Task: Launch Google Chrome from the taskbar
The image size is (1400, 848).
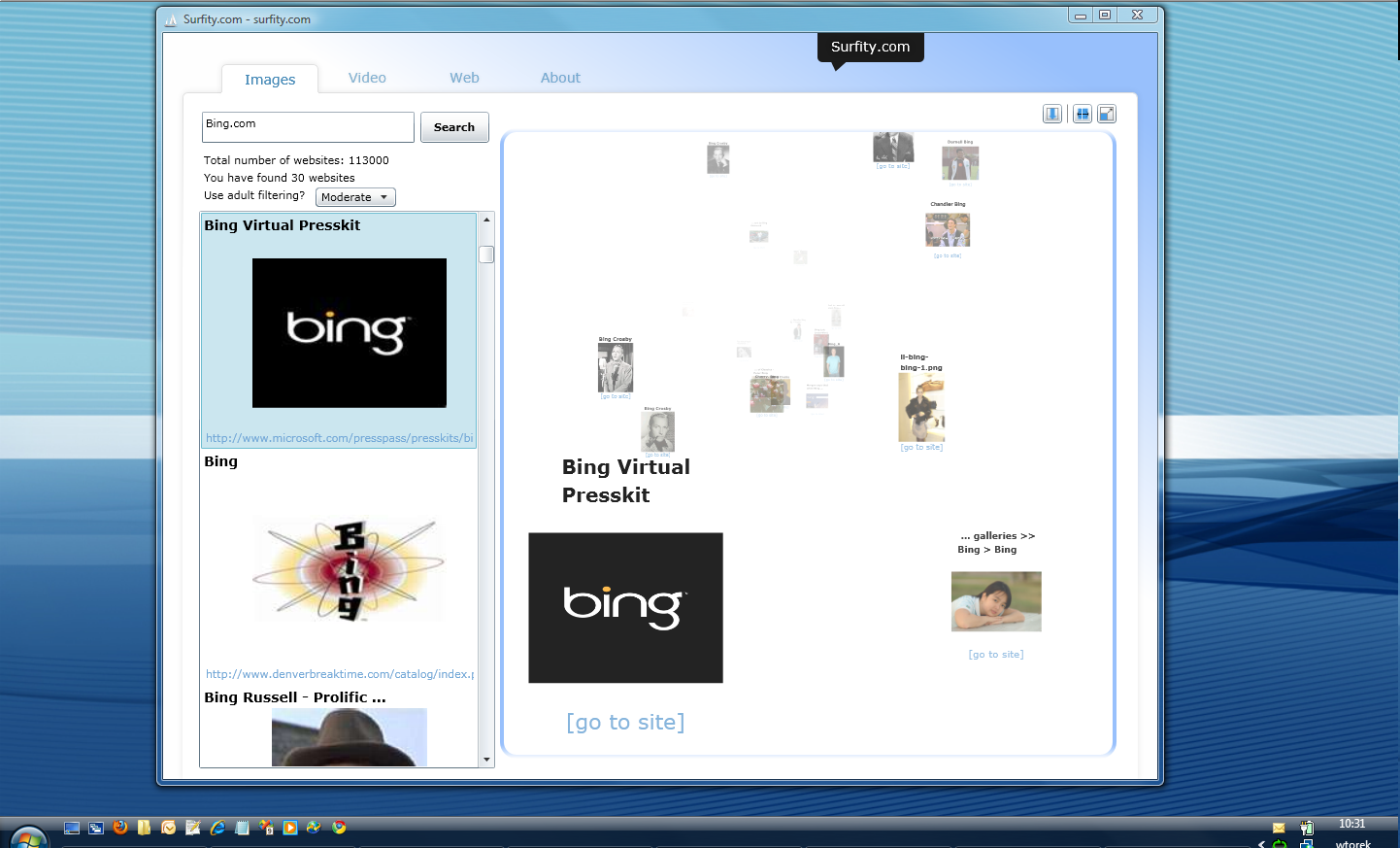Action: click(x=339, y=828)
